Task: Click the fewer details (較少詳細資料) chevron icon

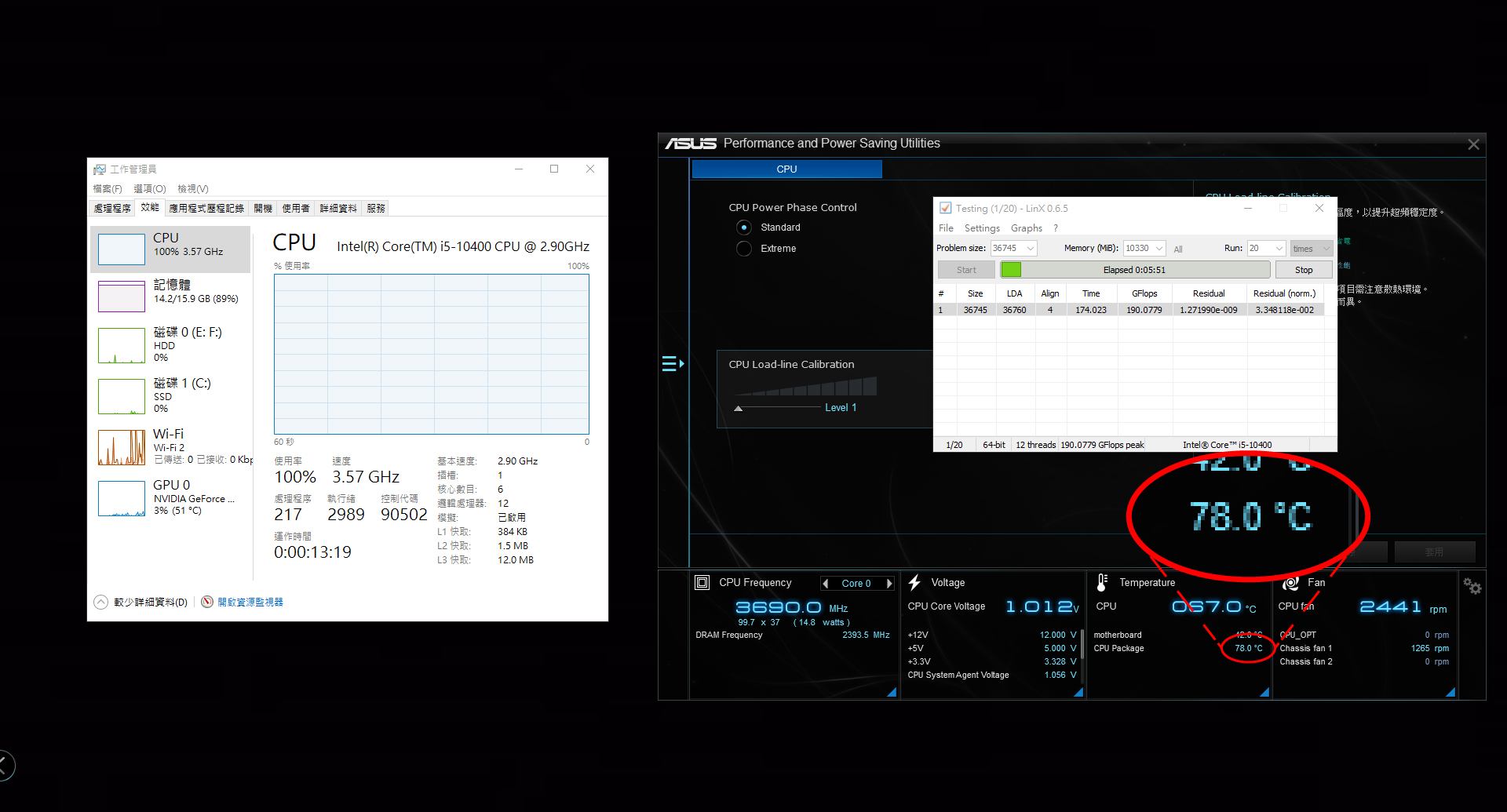Action: click(x=101, y=603)
